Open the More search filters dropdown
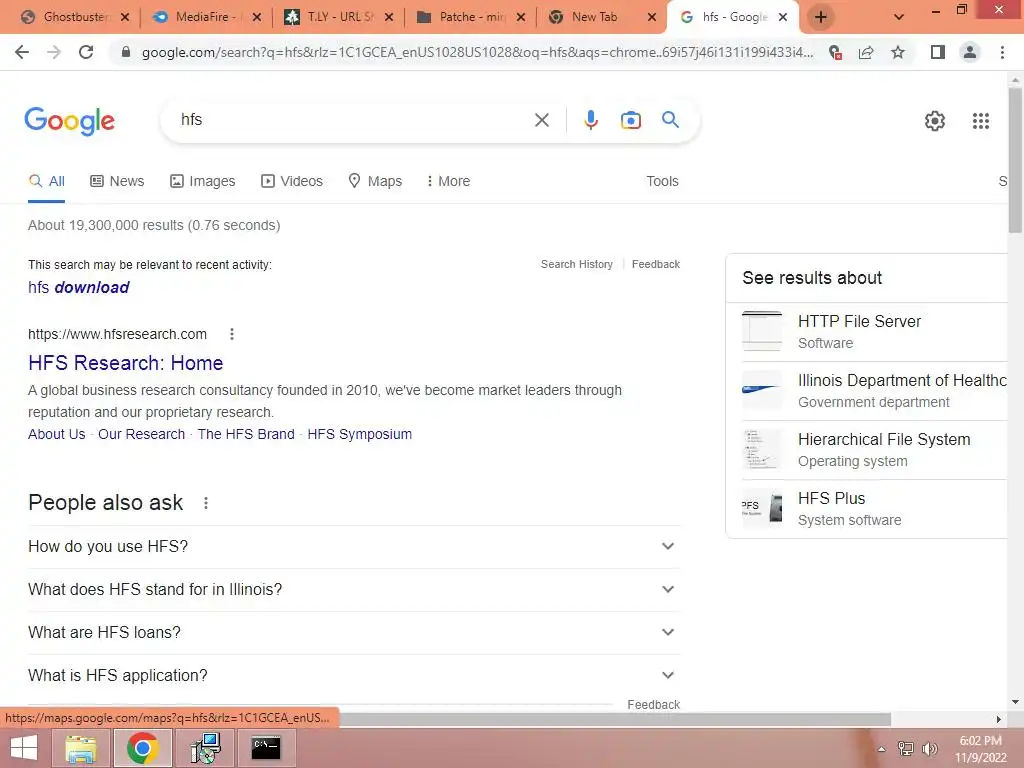This screenshot has height=768, width=1024. (x=447, y=181)
